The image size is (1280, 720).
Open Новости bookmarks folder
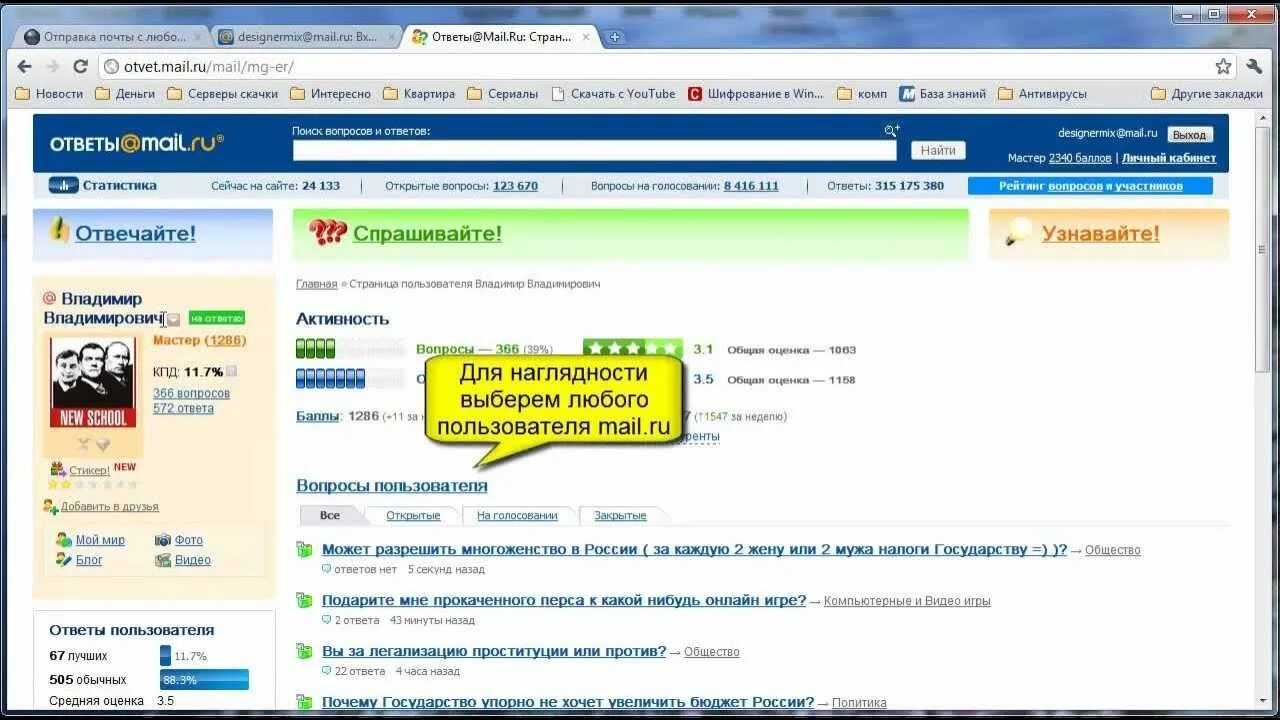tap(49, 94)
